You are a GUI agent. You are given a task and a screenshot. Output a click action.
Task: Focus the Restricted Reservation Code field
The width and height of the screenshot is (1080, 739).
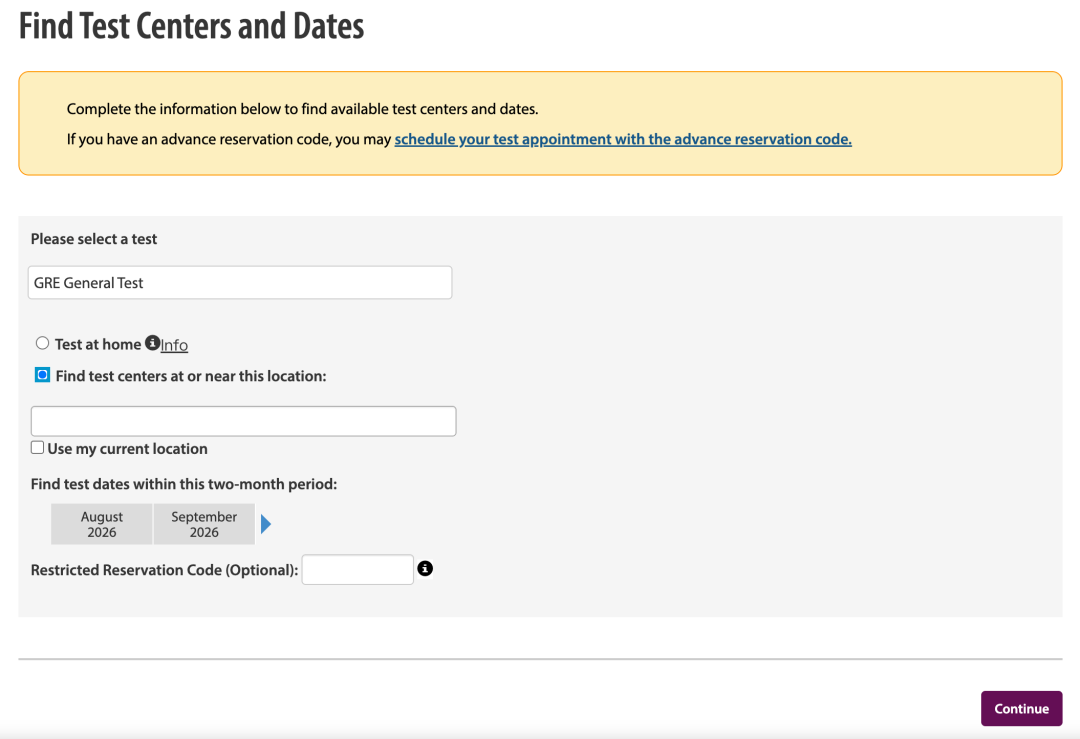tap(357, 570)
